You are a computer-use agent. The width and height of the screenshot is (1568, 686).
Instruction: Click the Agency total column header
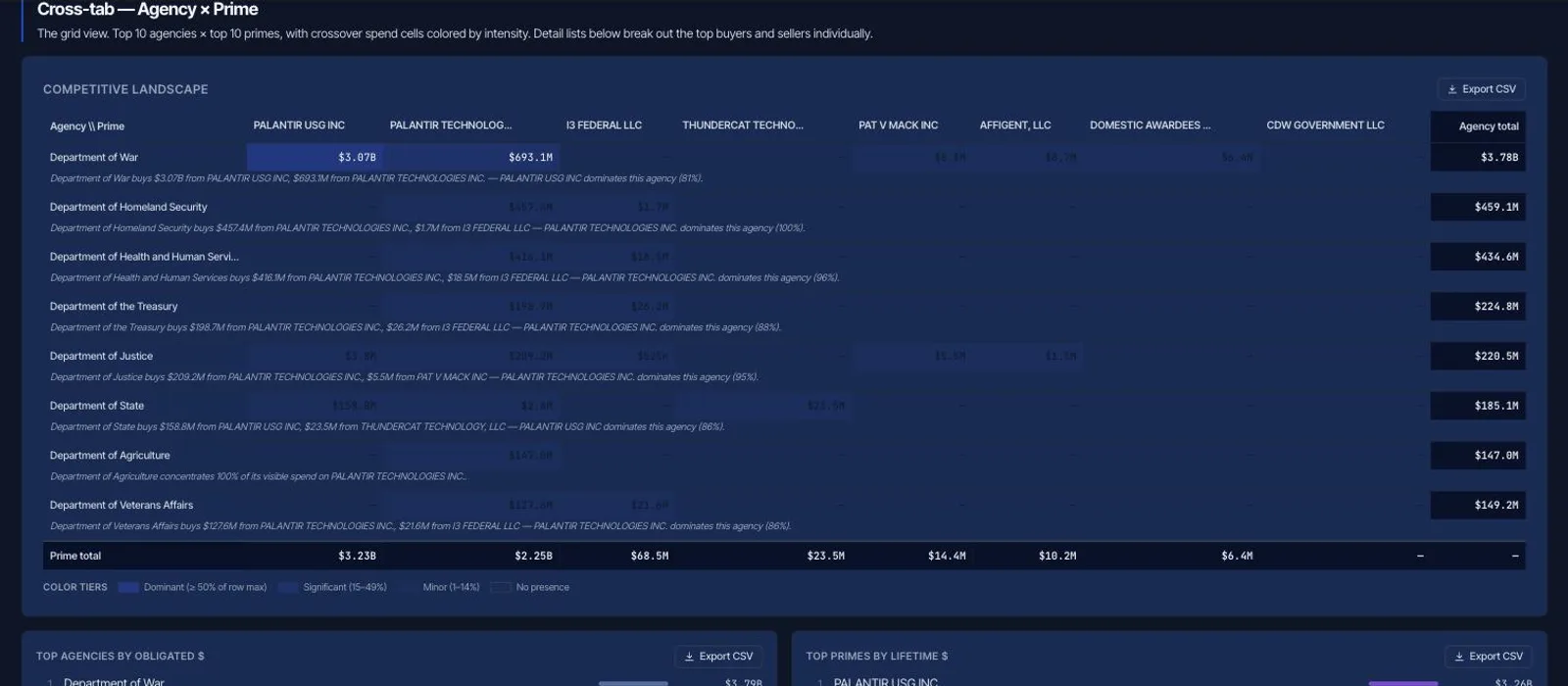click(x=1478, y=126)
